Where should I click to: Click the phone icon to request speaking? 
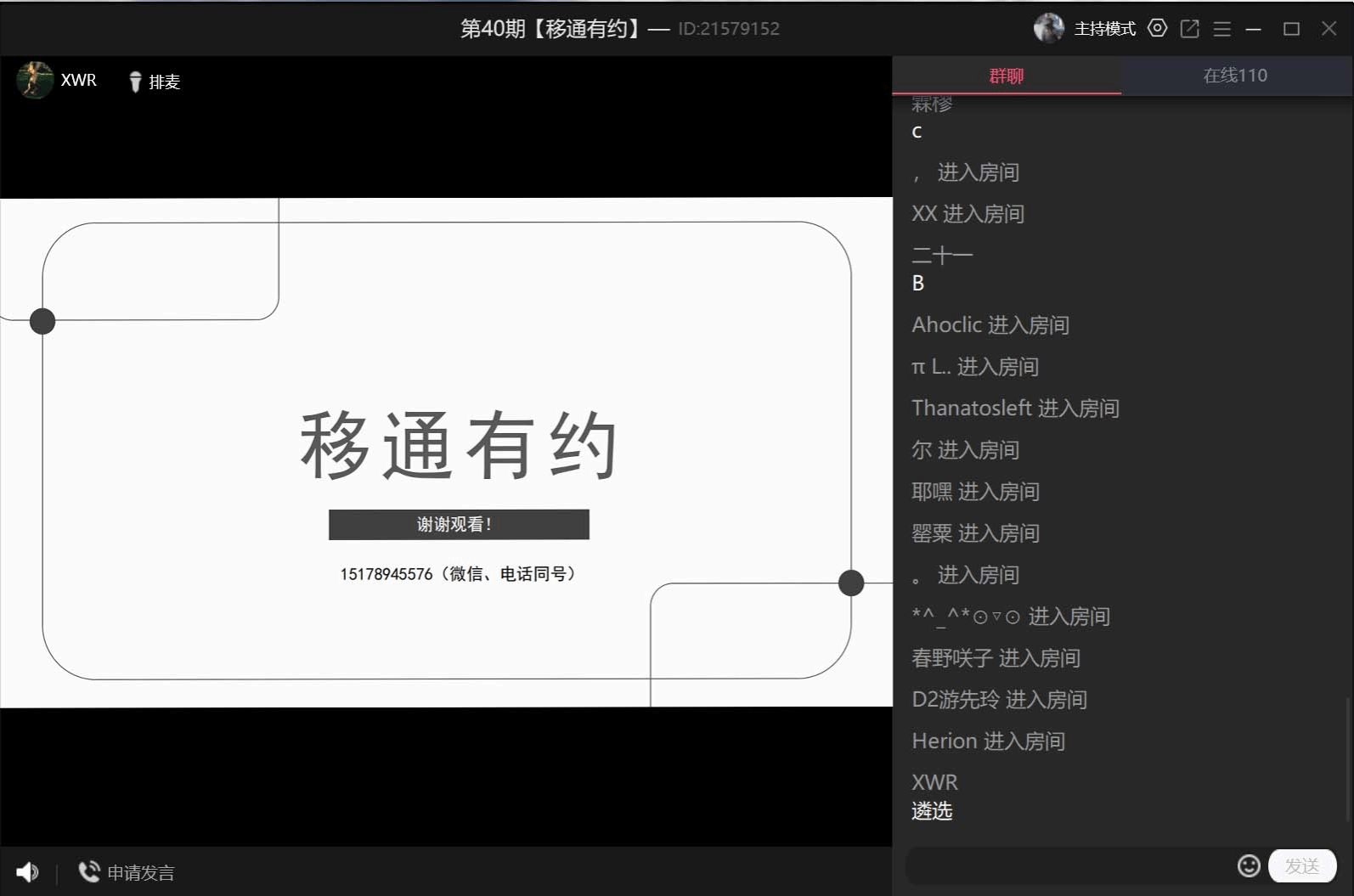point(88,872)
